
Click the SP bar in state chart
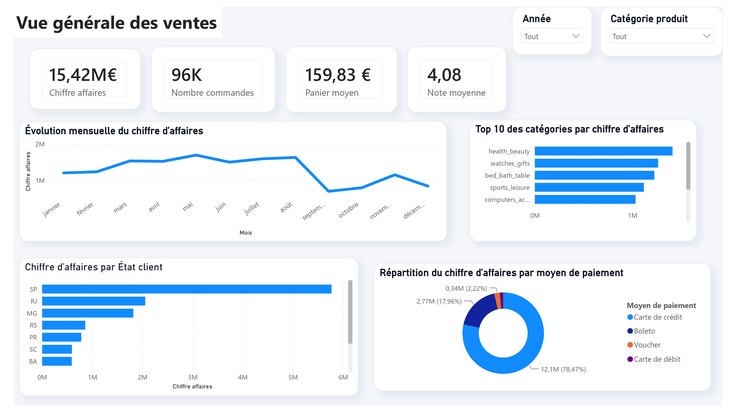[x=187, y=289]
